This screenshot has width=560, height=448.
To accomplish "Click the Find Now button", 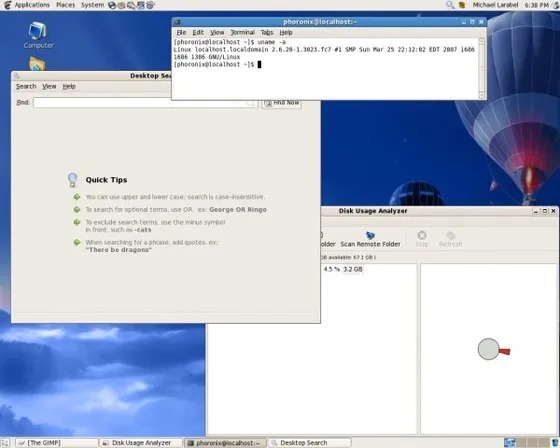I will point(281,103).
